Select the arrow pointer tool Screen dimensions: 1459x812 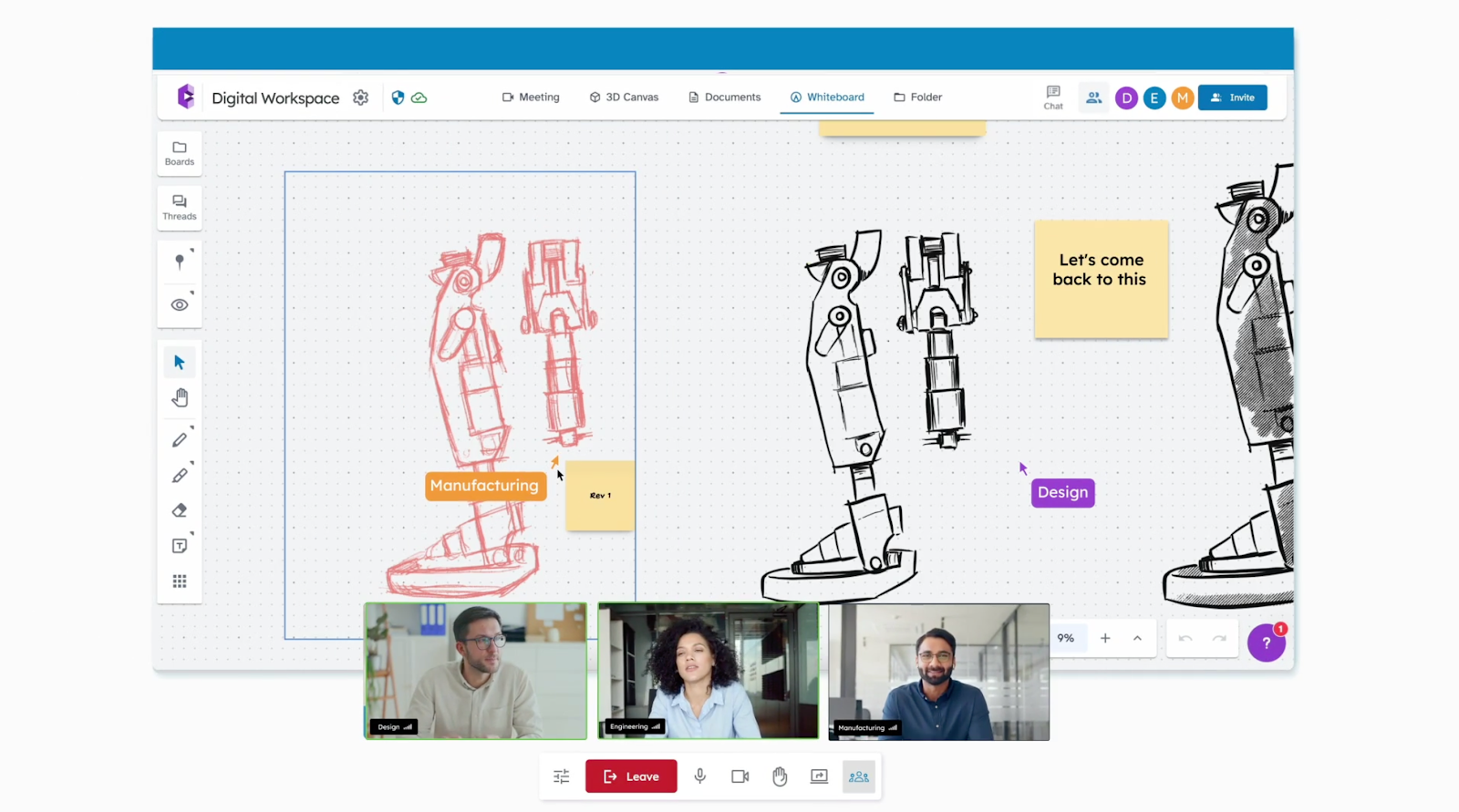(x=180, y=363)
